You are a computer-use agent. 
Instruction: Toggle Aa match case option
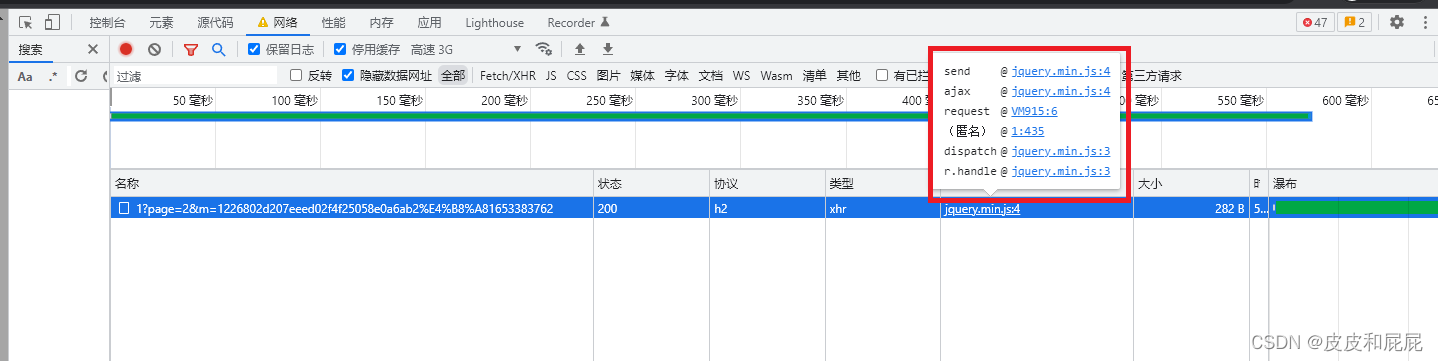click(25, 76)
